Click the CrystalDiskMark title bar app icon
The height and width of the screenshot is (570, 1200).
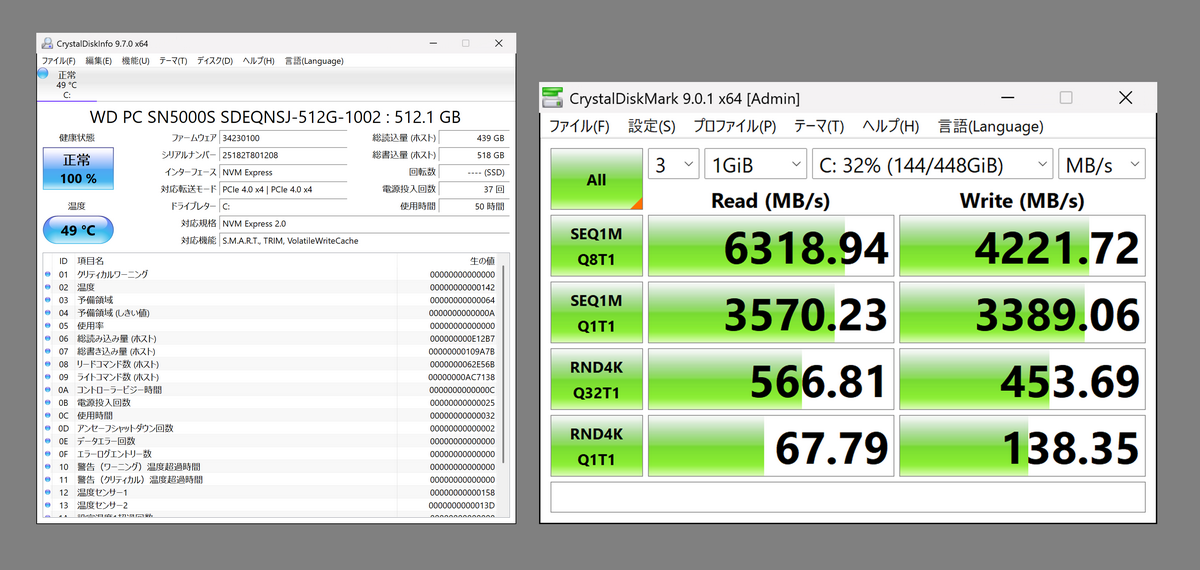click(552, 98)
